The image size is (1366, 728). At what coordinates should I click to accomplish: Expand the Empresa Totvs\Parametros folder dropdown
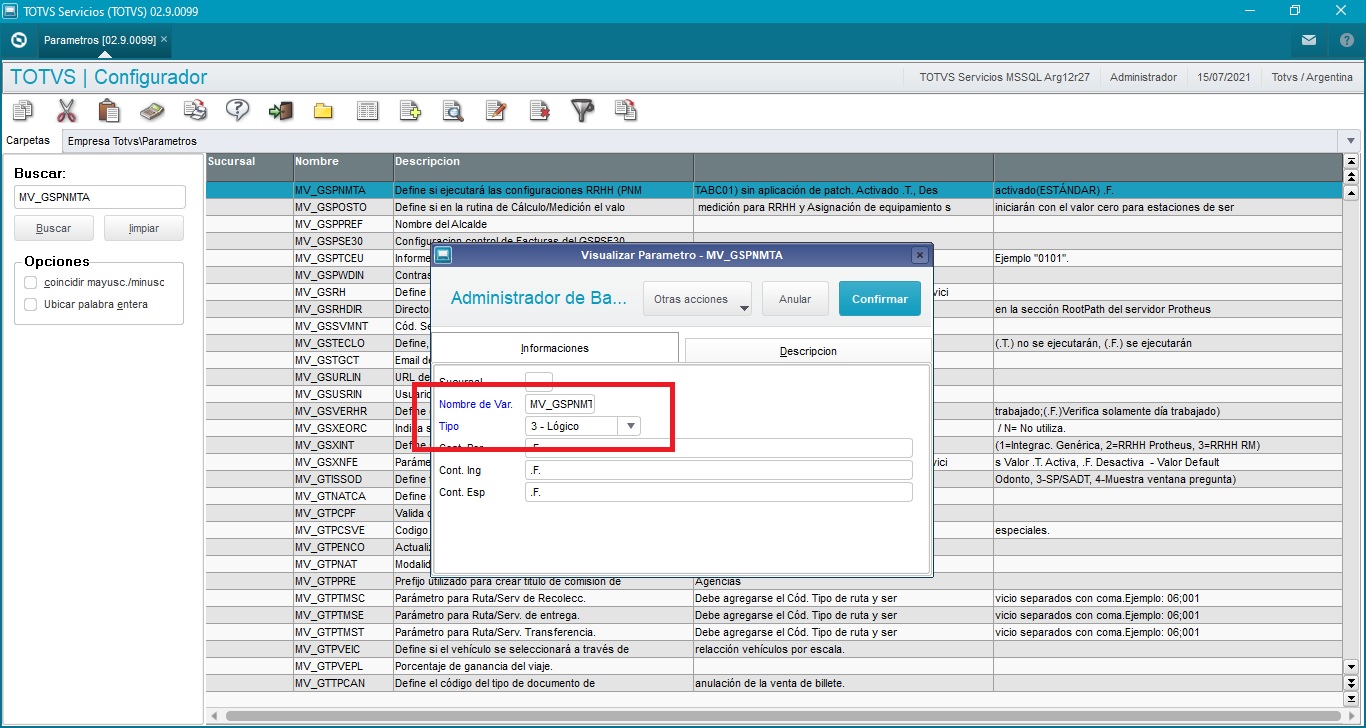(1352, 141)
